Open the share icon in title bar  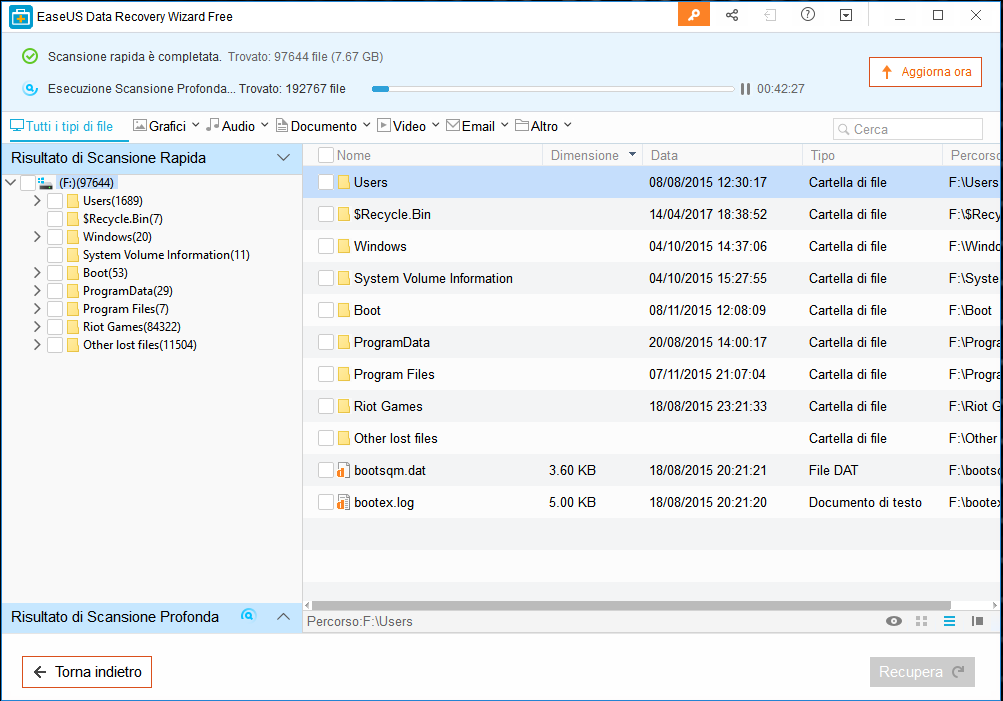click(x=732, y=15)
